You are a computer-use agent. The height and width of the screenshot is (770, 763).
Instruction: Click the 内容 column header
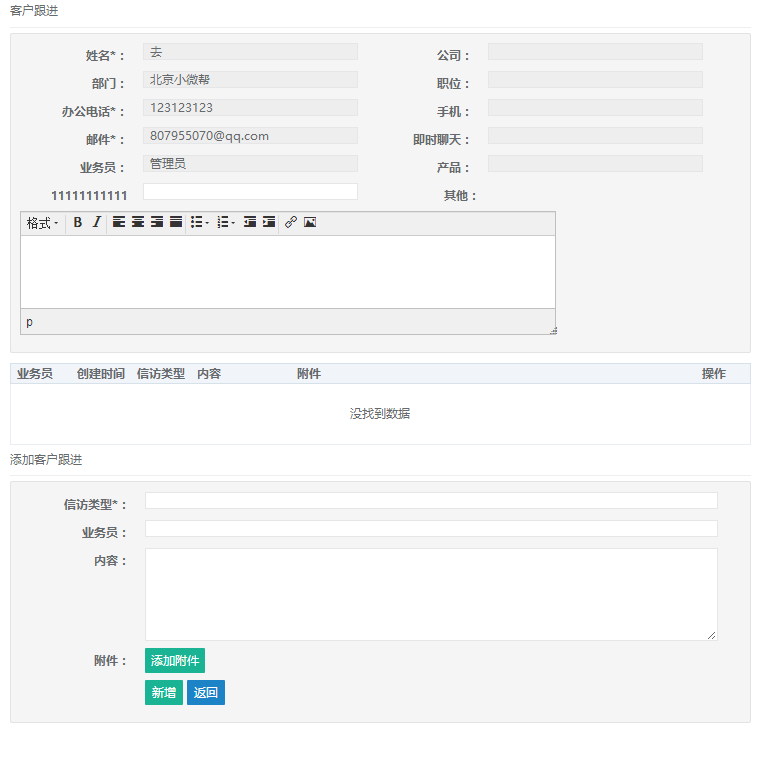pyautogui.click(x=209, y=374)
